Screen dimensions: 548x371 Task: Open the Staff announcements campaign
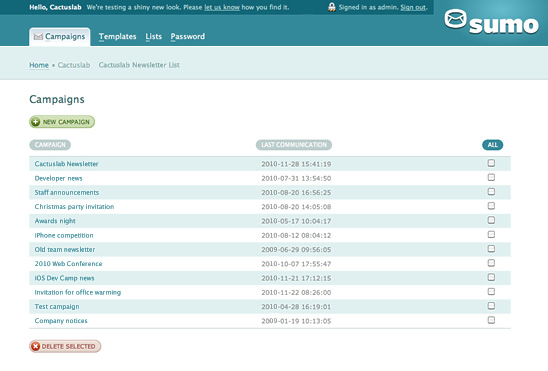[67, 192]
